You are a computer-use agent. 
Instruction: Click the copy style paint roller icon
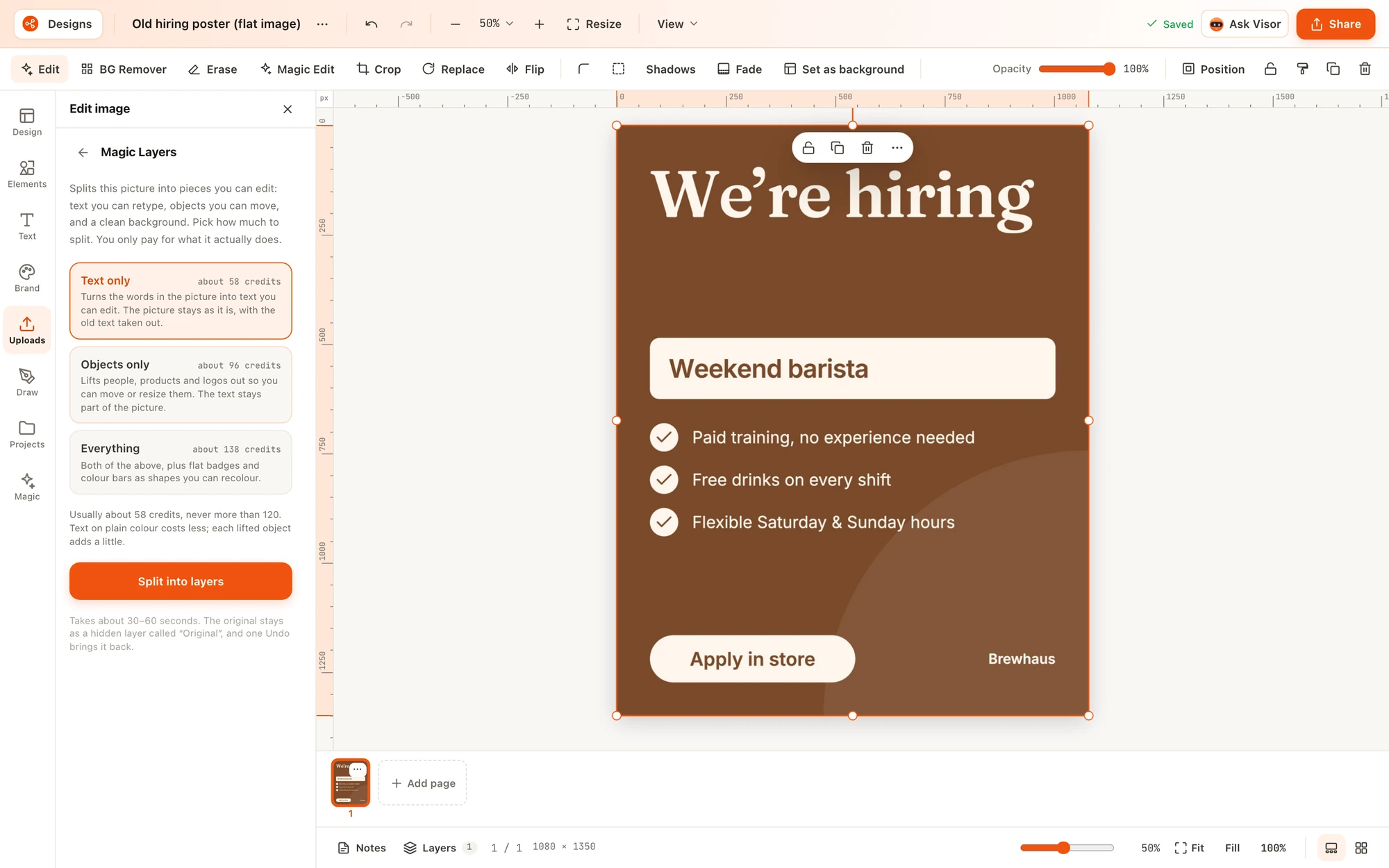click(x=1302, y=69)
